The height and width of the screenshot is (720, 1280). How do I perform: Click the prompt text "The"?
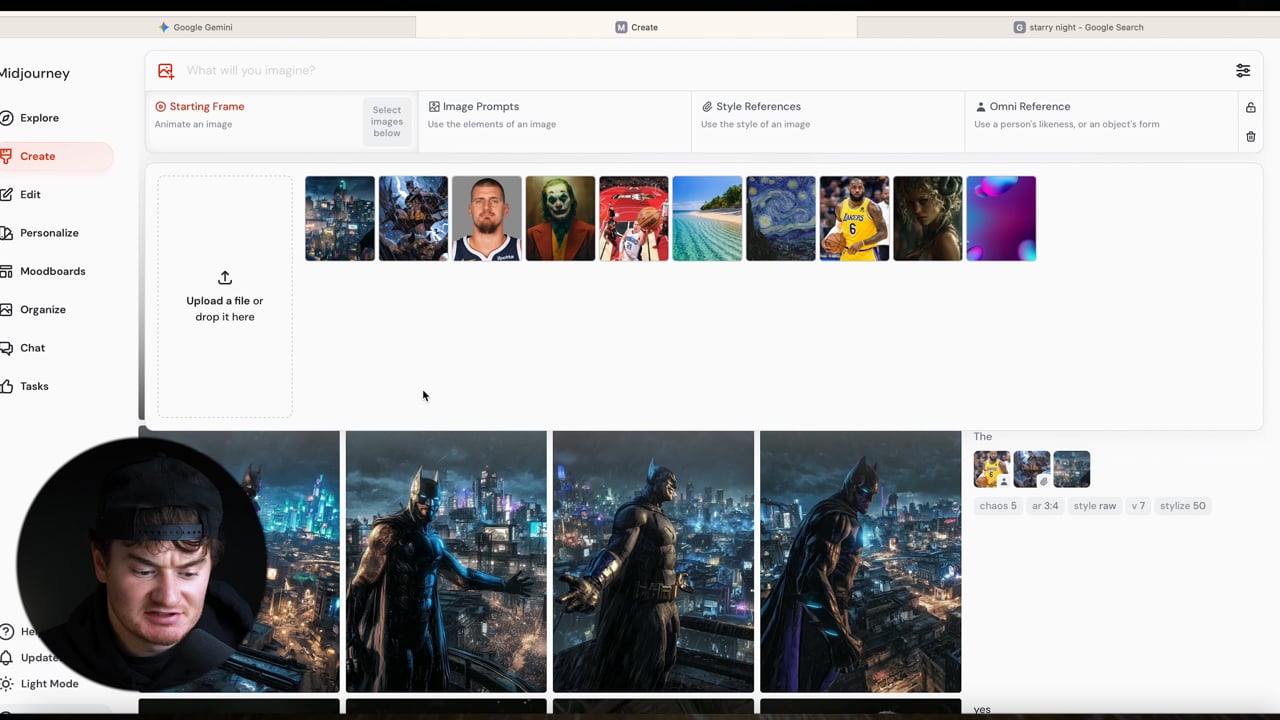[x=983, y=437]
